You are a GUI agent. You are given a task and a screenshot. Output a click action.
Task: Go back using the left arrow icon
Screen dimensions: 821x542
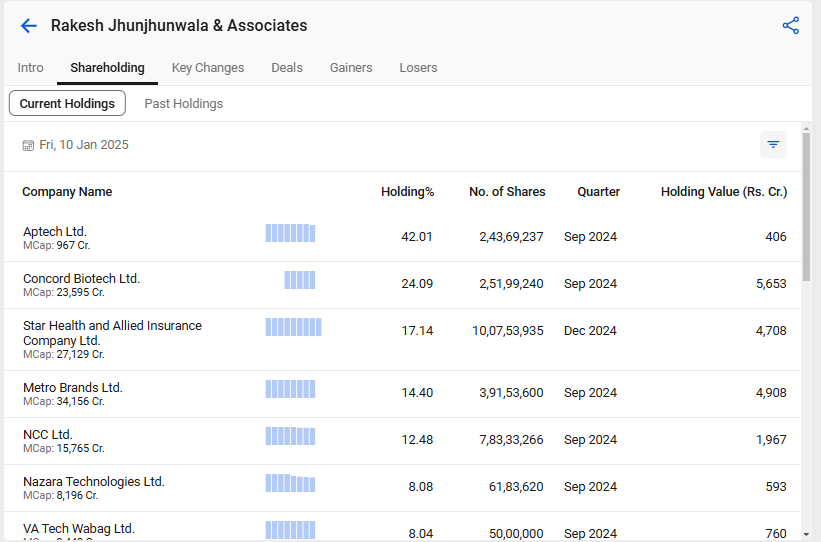tap(28, 26)
